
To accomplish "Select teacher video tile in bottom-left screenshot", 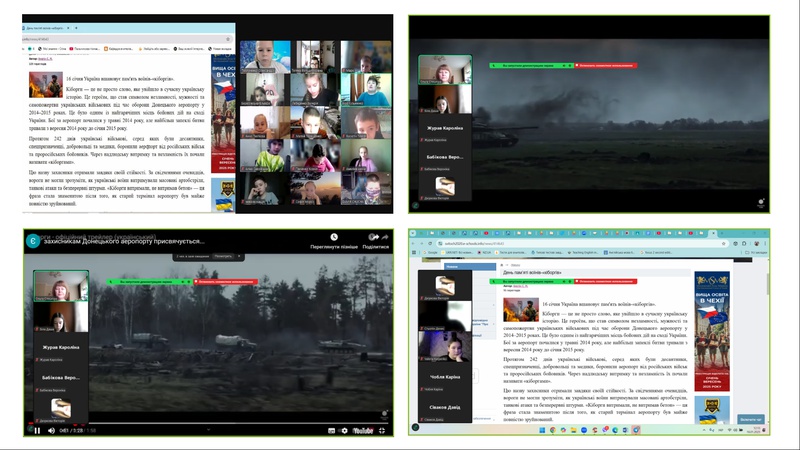I will (61, 286).
